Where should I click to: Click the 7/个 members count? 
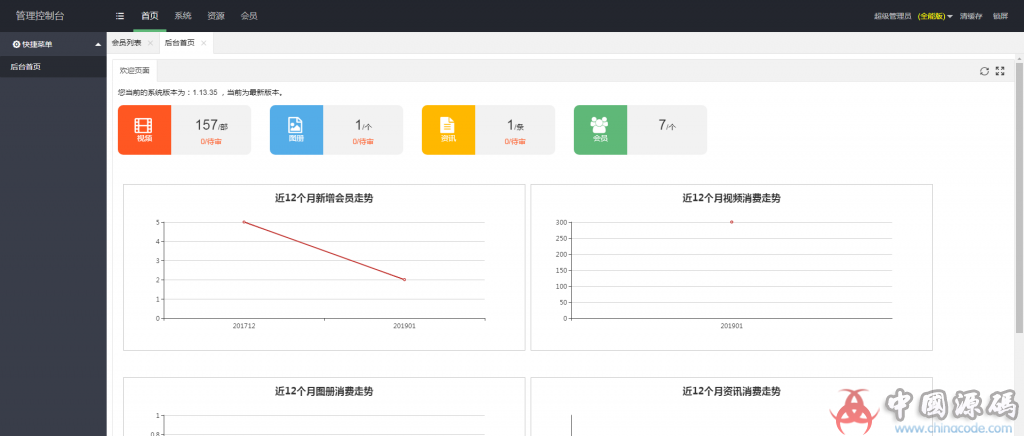point(667,125)
